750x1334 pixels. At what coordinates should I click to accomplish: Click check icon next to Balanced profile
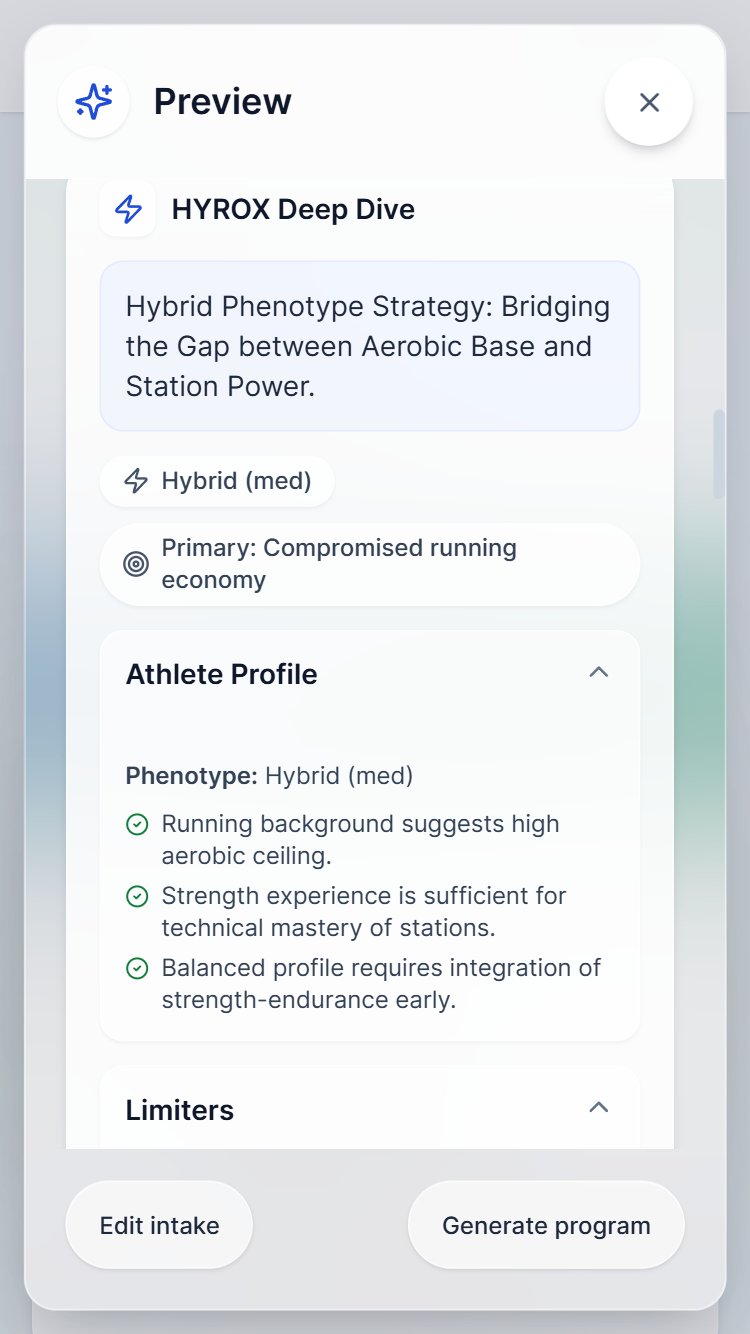[x=137, y=969]
